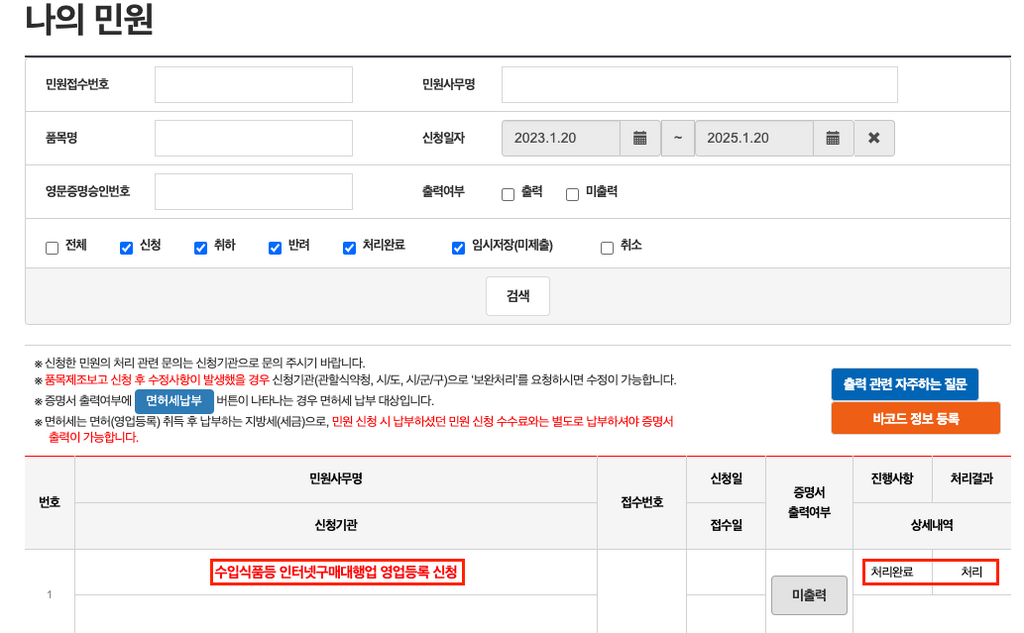Image resolution: width=1024 pixels, height=633 pixels.
Task: Click the 진행사항 column header
Action: [x=892, y=479]
